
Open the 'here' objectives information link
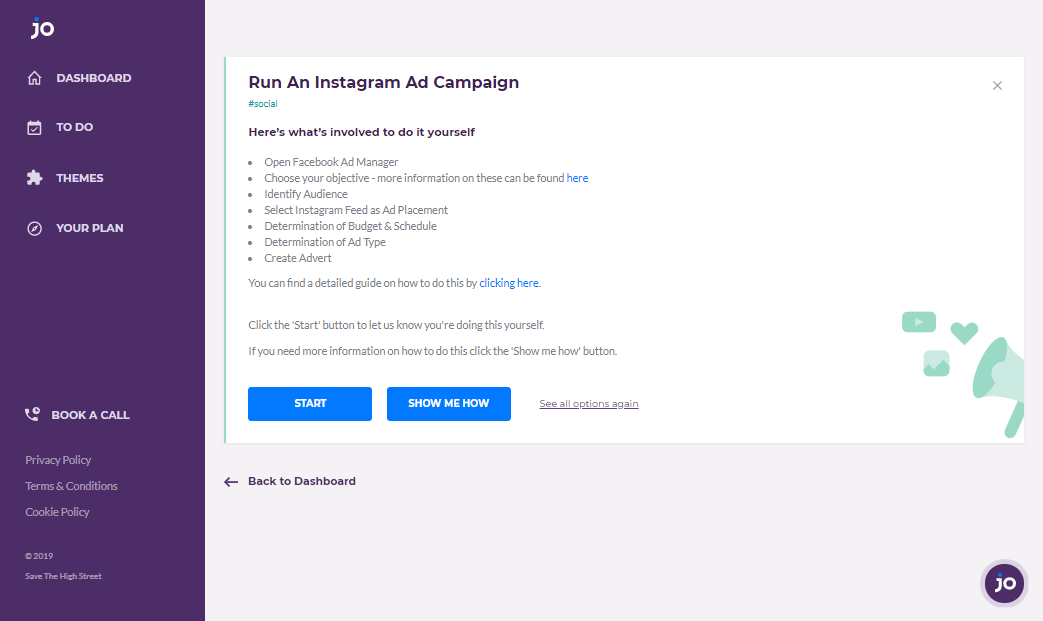577,178
